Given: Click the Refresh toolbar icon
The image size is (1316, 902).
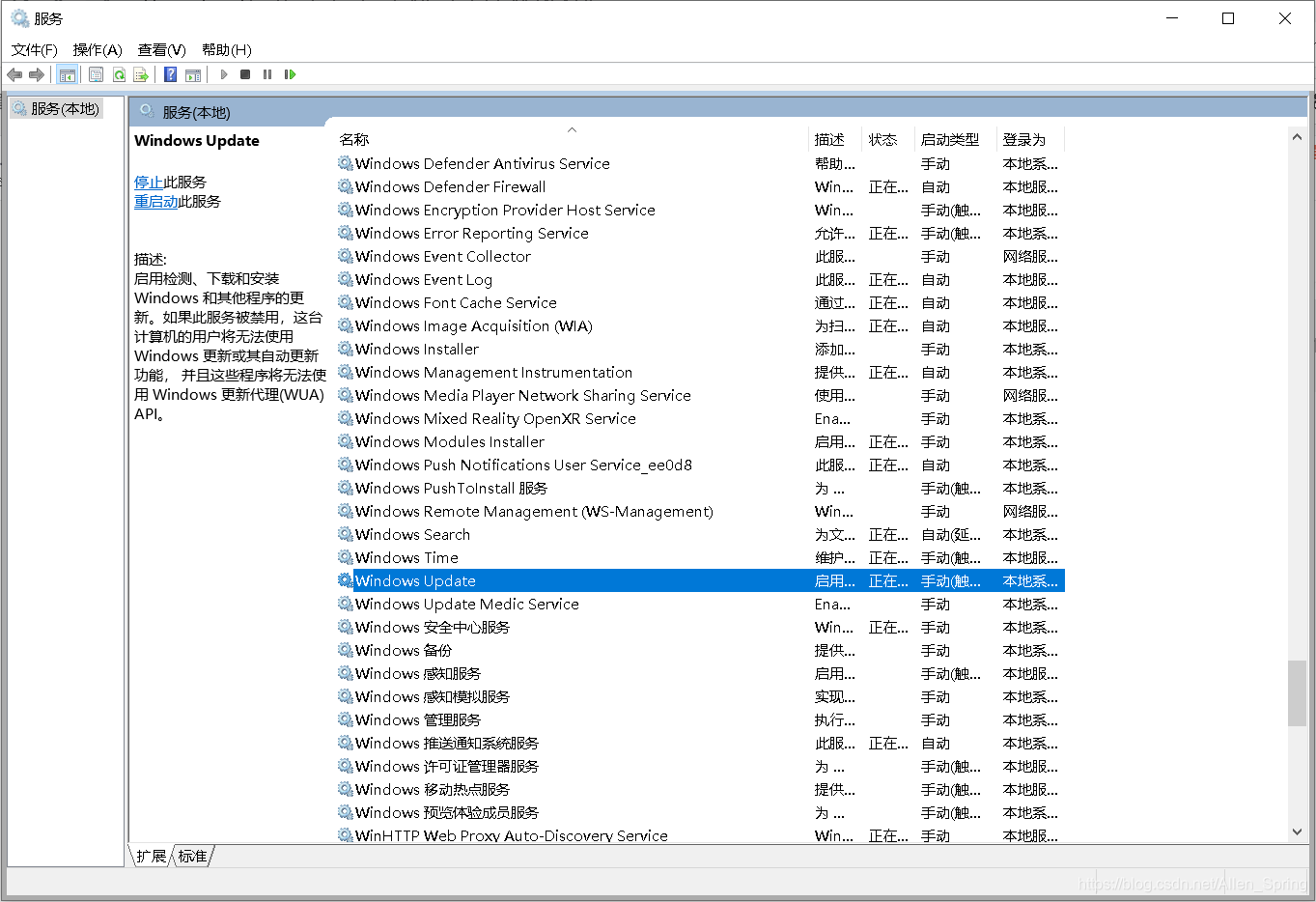Looking at the screenshot, I should (x=119, y=74).
